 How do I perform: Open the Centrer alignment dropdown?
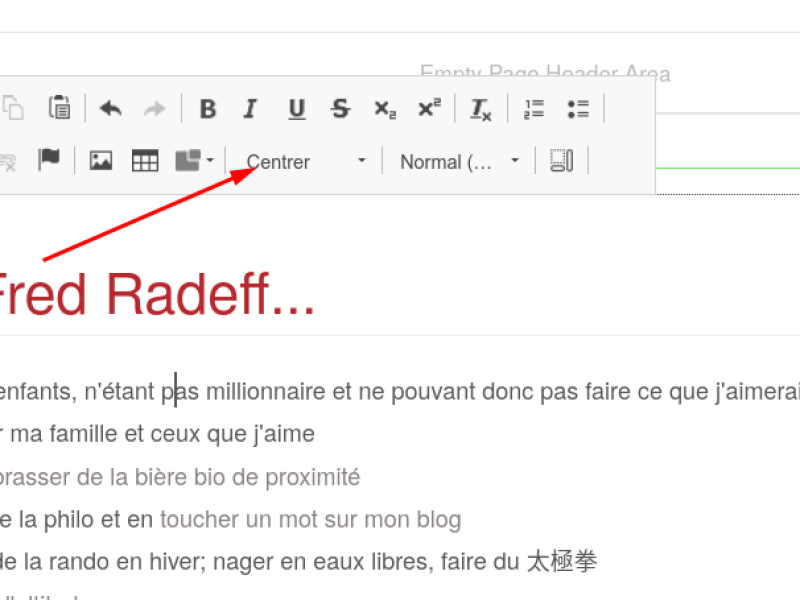click(x=306, y=162)
